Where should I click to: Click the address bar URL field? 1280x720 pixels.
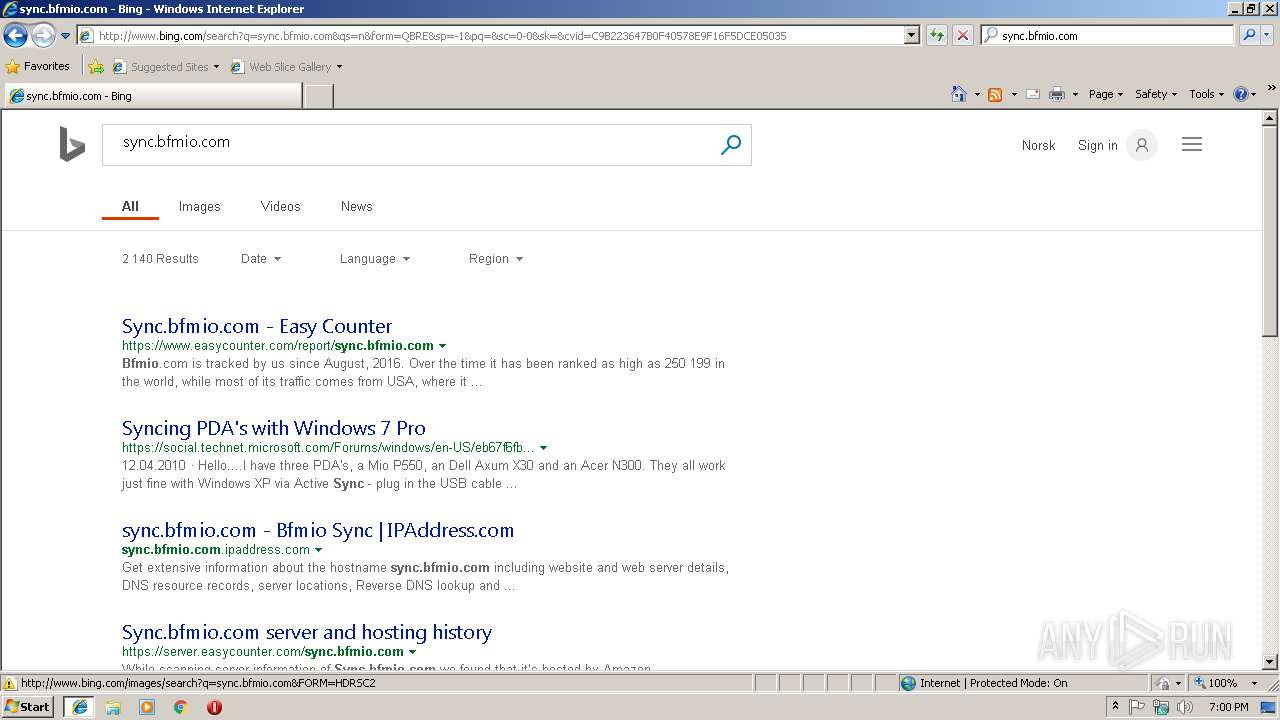pyautogui.click(x=490, y=35)
